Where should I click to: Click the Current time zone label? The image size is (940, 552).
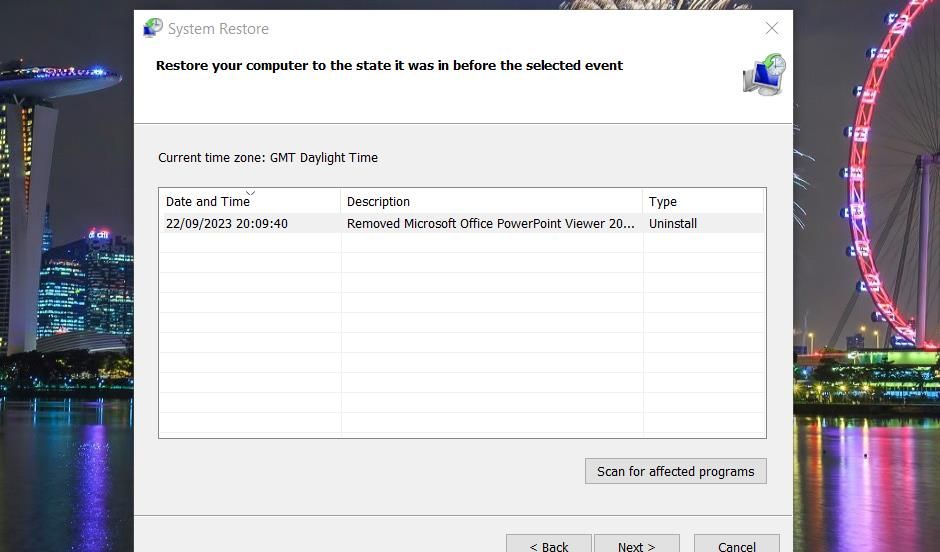coord(268,158)
